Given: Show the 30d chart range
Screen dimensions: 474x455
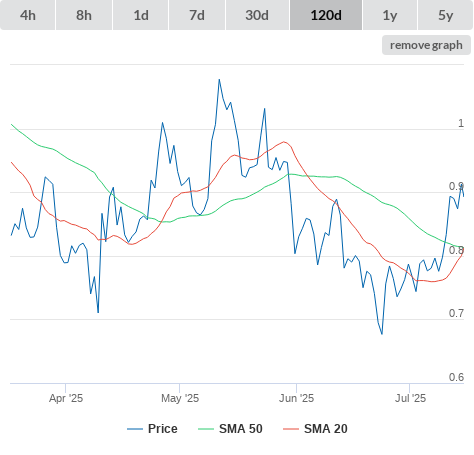Looking at the screenshot, I should tap(257, 15).
